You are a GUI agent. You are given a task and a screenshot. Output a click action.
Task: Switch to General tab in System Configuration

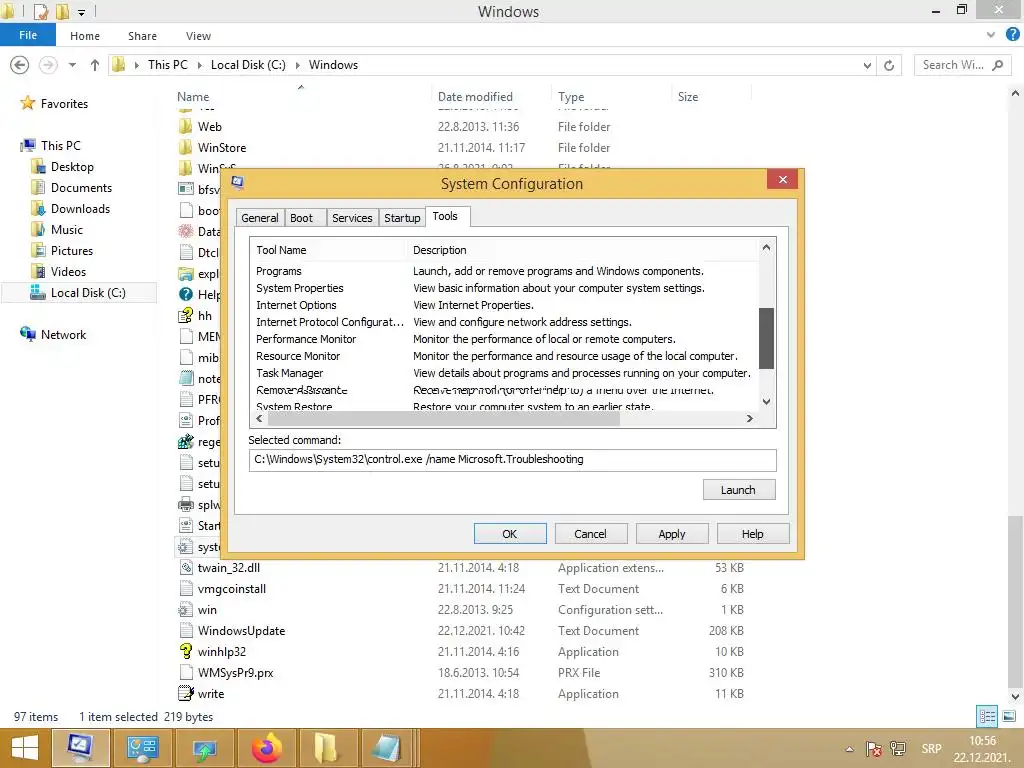click(x=259, y=218)
